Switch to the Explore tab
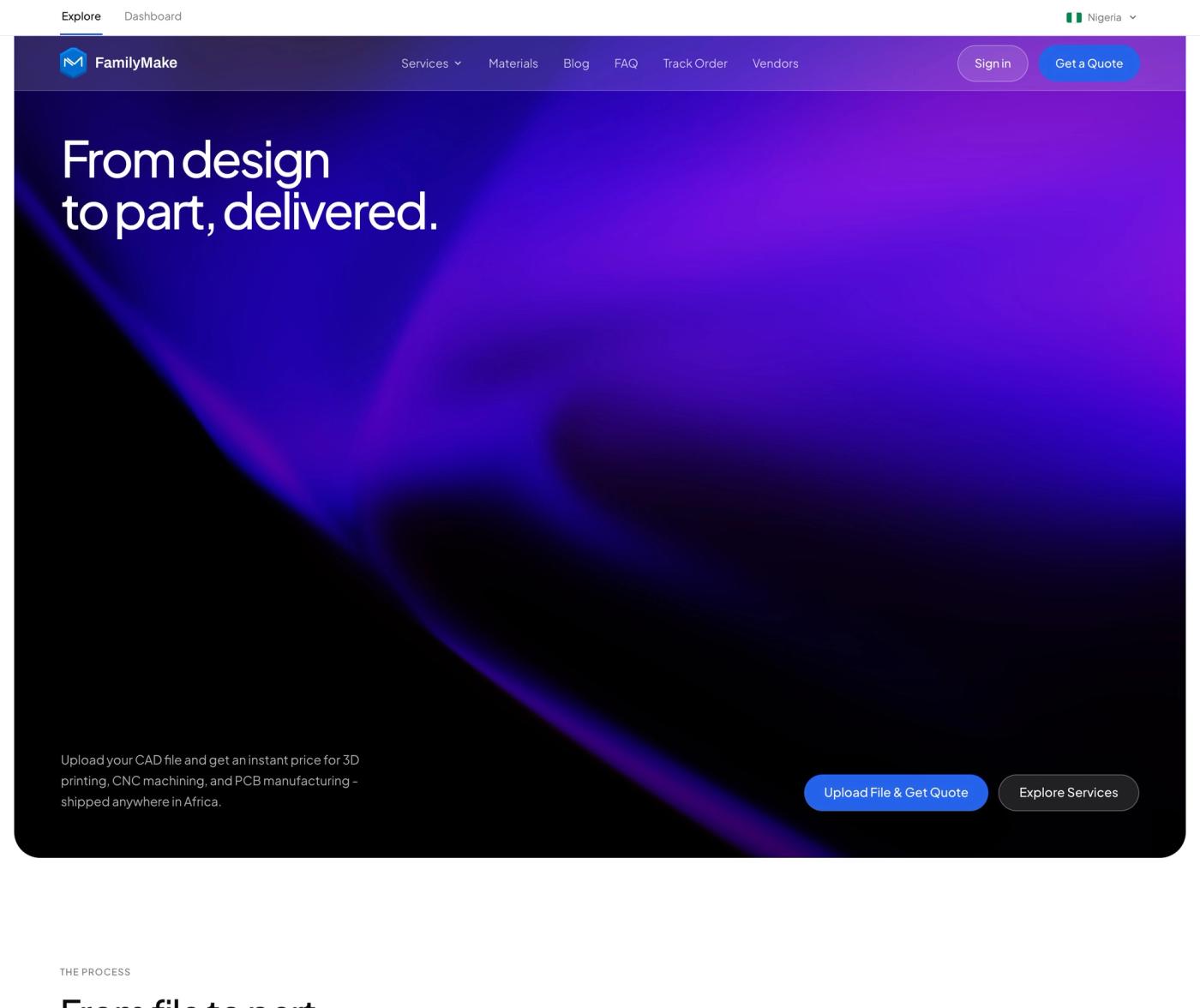Image resolution: width=1200 pixels, height=1008 pixels. pyautogui.click(x=81, y=16)
